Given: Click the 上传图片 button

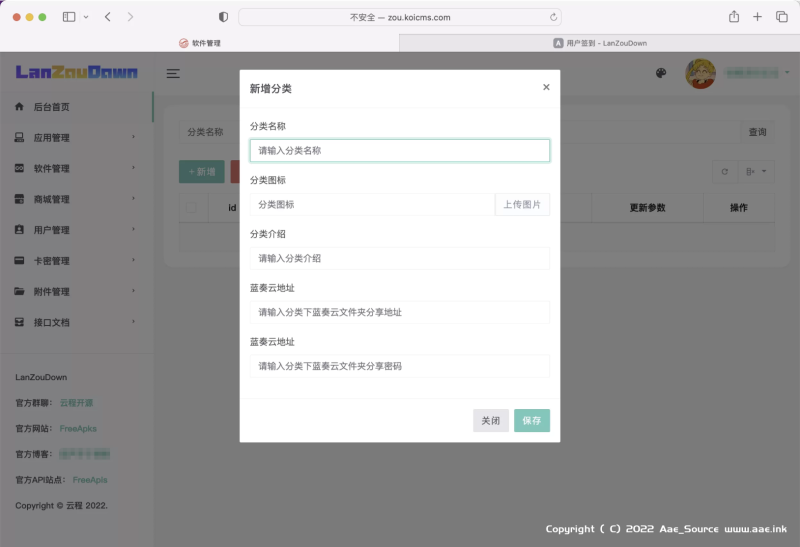Looking at the screenshot, I should (522, 205).
